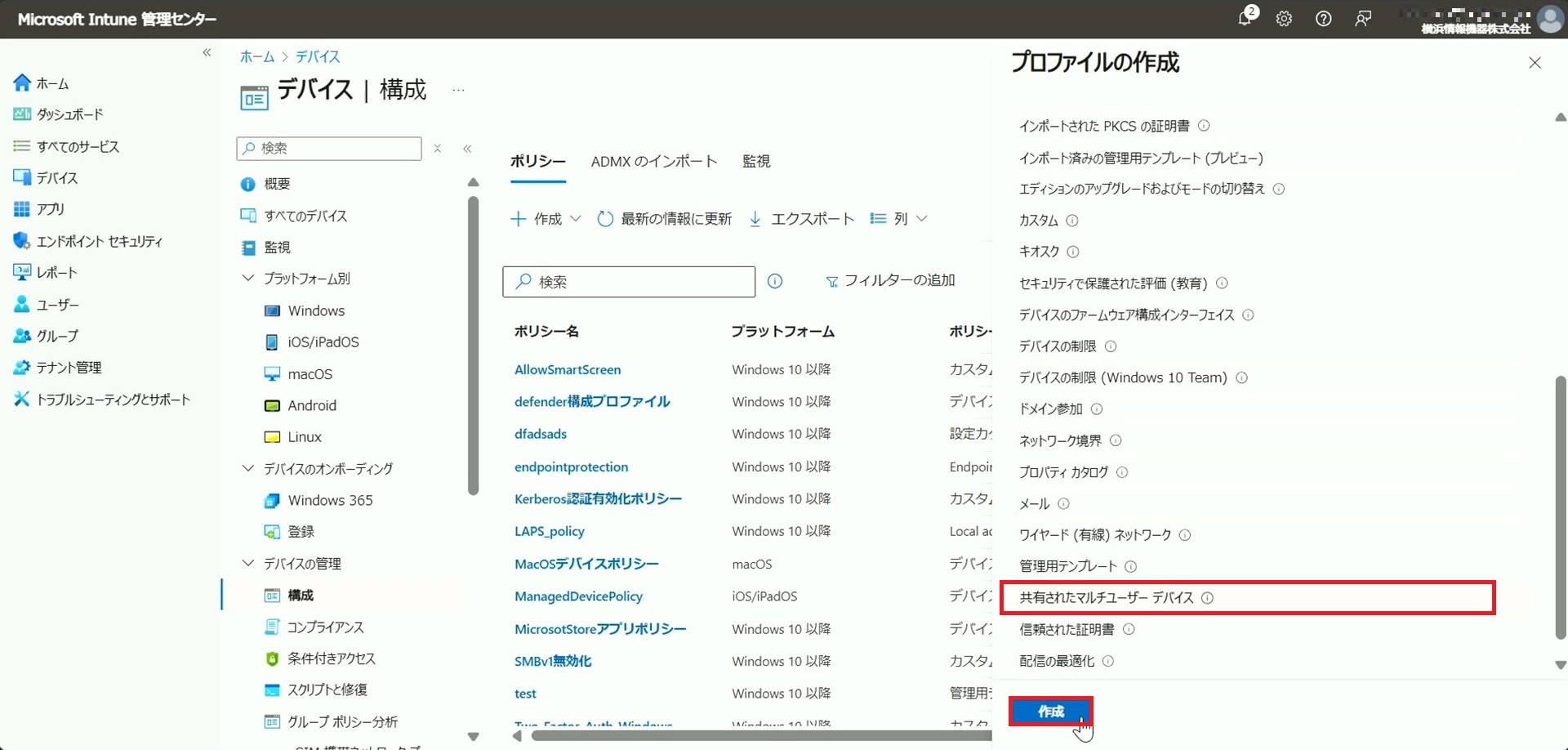Open the AllowSmartScreen policy link

pyautogui.click(x=568, y=369)
